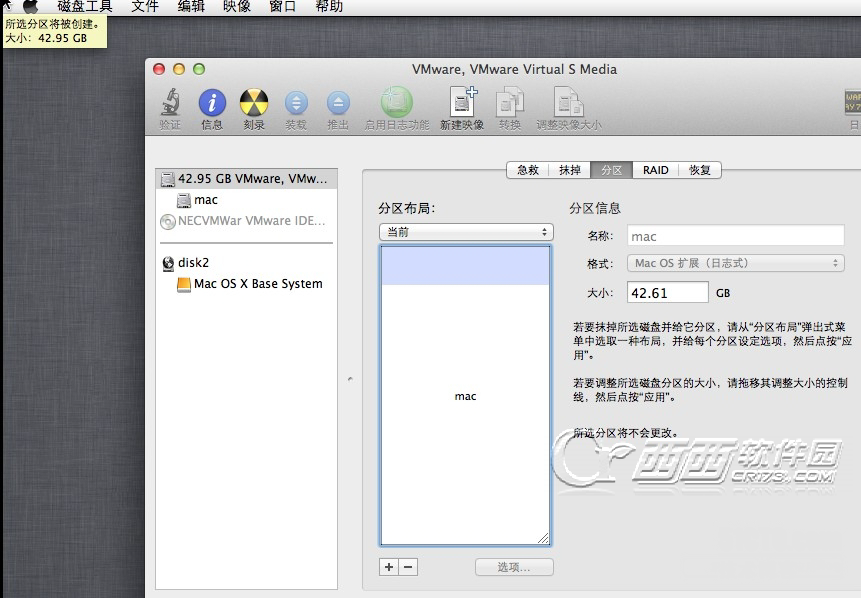Open the Window (窗口) menu
The width and height of the screenshot is (861, 598).
click(x=283, y=6)
